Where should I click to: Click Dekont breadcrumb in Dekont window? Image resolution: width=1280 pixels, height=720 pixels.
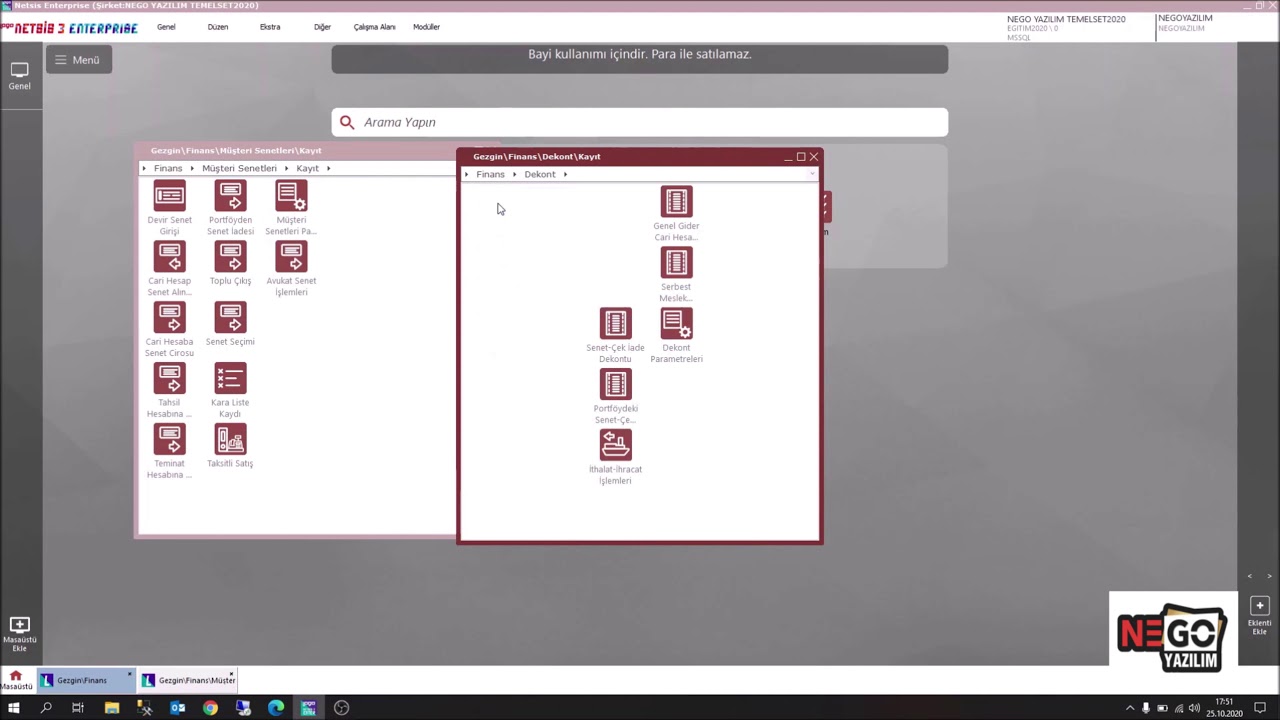click(539, 174)
